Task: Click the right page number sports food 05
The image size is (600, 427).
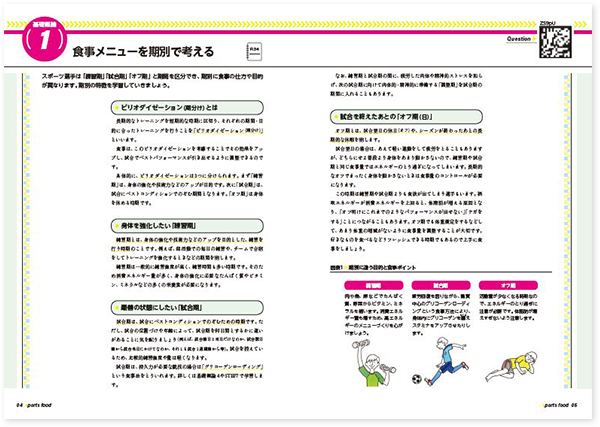Action: (x=560, y=405)
